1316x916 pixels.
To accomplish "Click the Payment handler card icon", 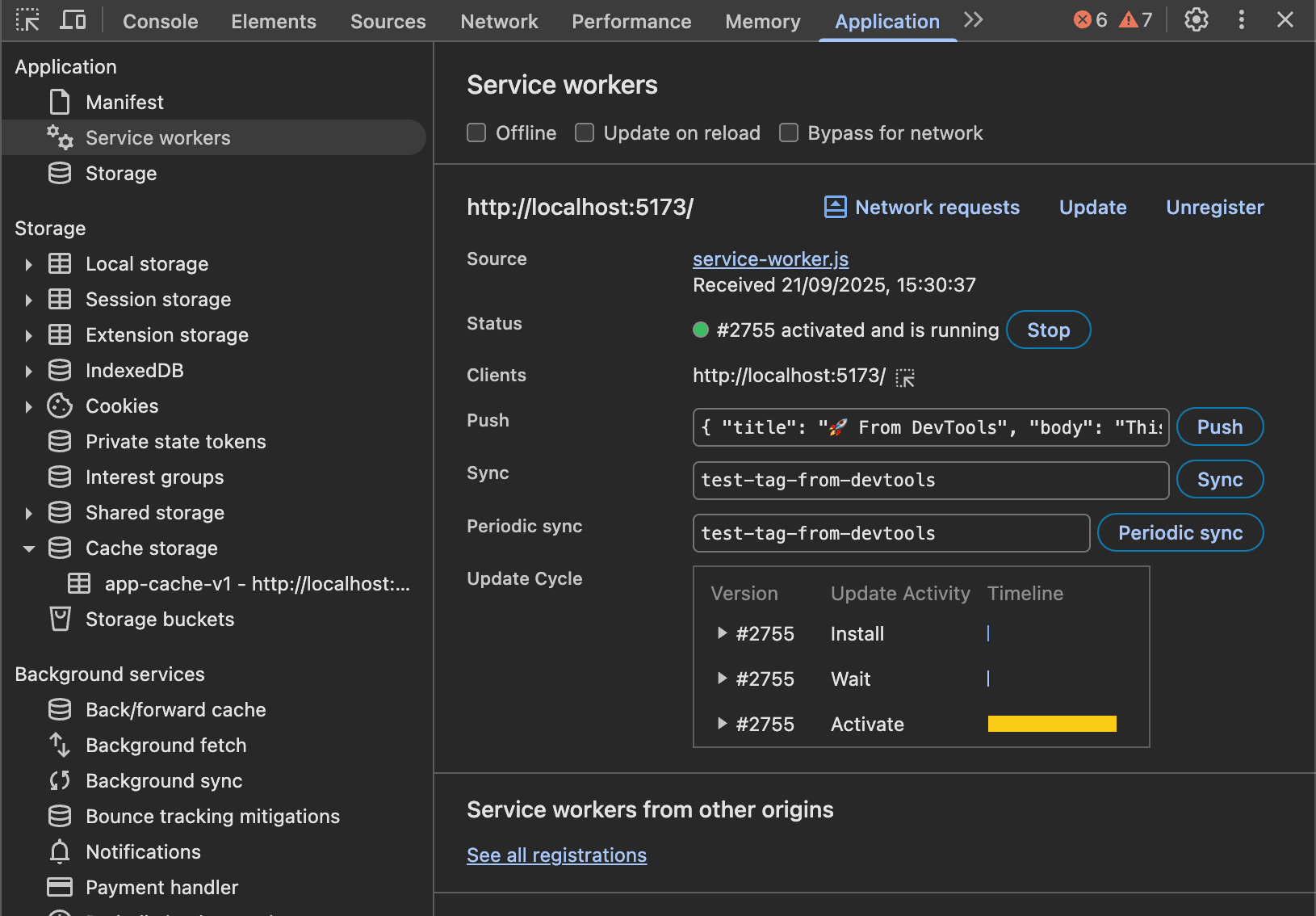I will coord(60,888).
